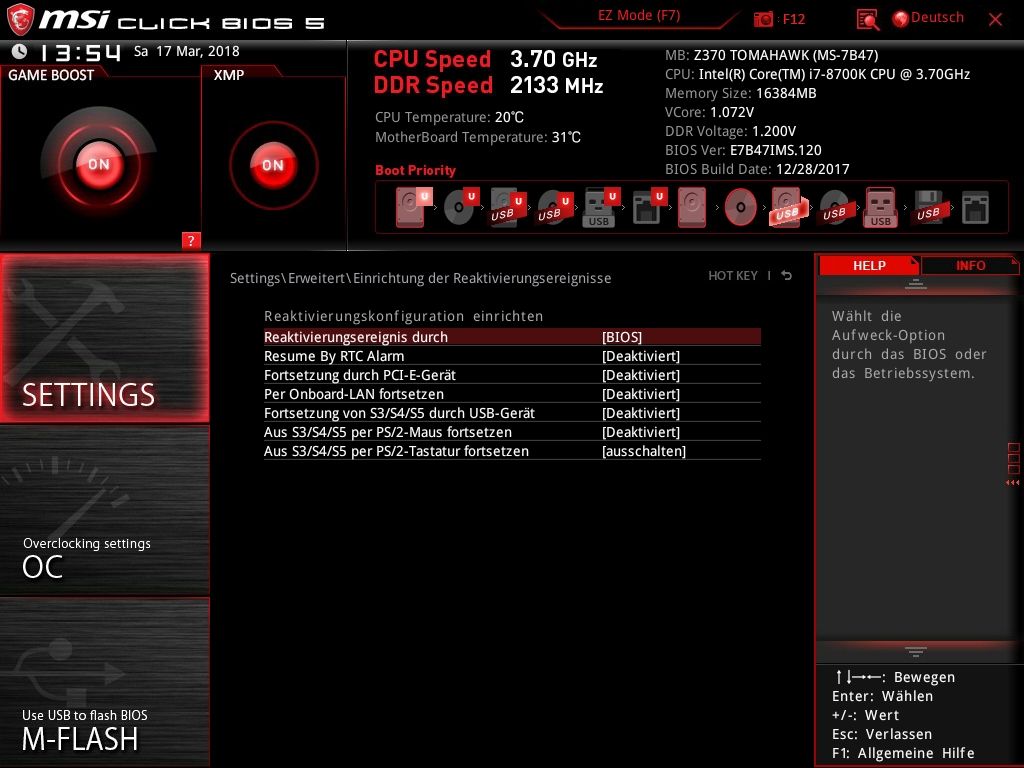Click the Deutsch language label

937,18
